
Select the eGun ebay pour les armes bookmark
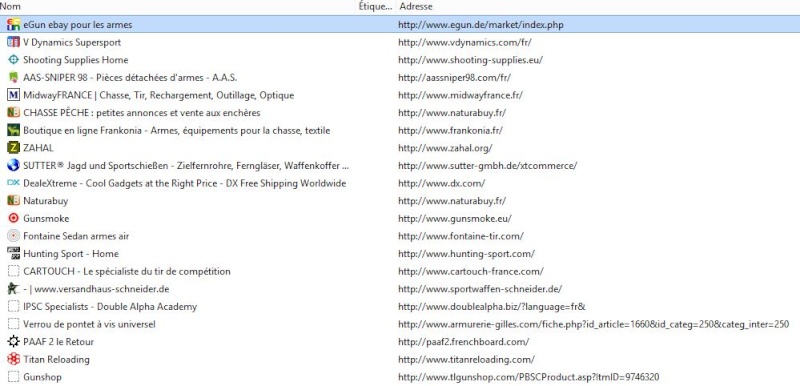(78, 24)
